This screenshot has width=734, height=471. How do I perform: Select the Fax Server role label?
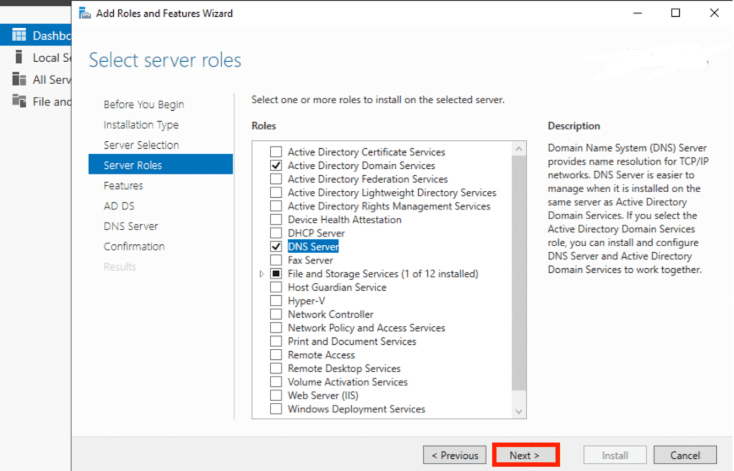pos(310,260)
